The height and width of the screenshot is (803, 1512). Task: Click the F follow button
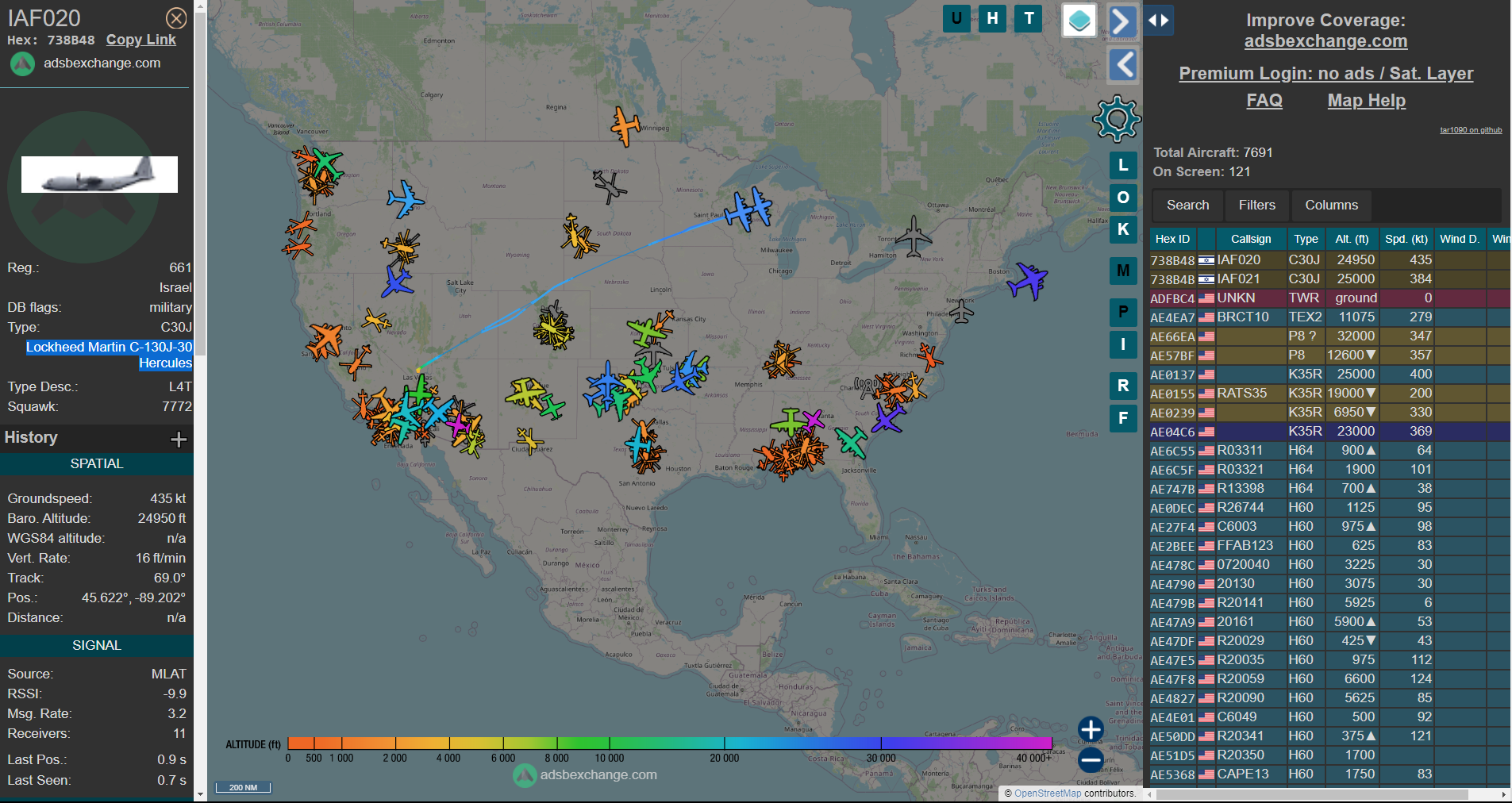click(x=1123, y=418)
